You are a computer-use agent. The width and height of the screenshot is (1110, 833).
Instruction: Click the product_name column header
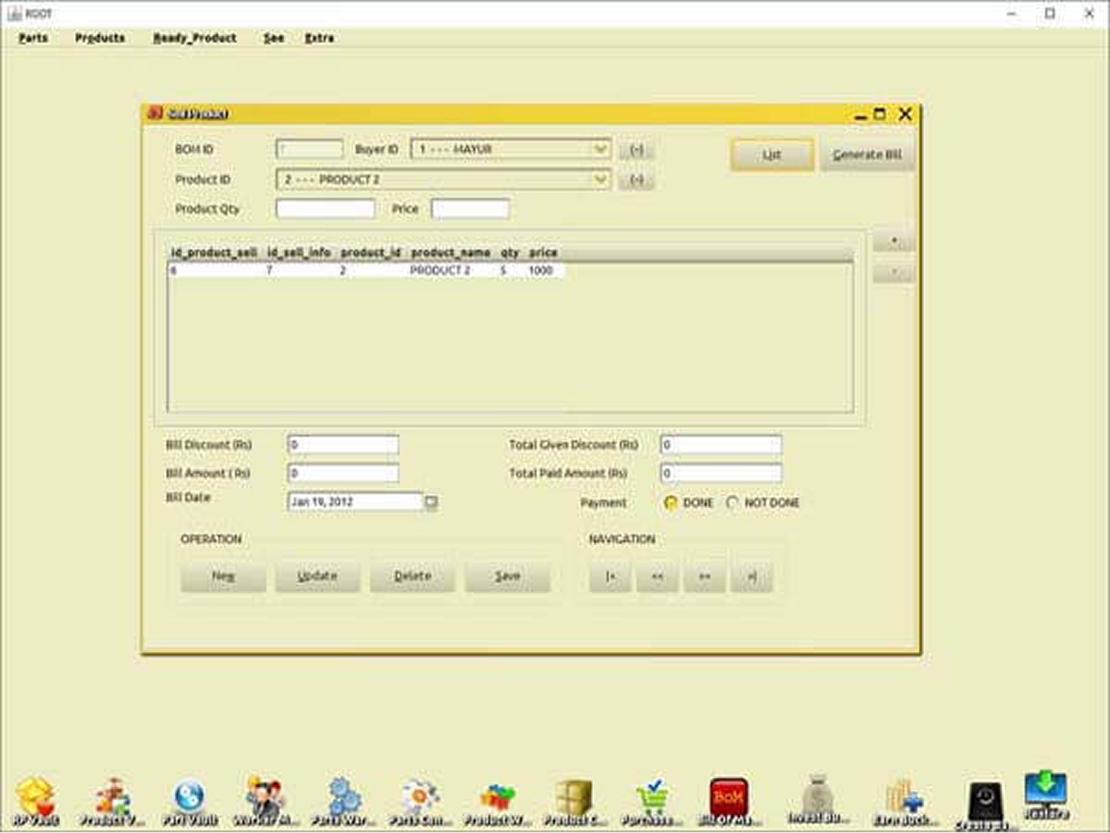click(x=450, y=253)
